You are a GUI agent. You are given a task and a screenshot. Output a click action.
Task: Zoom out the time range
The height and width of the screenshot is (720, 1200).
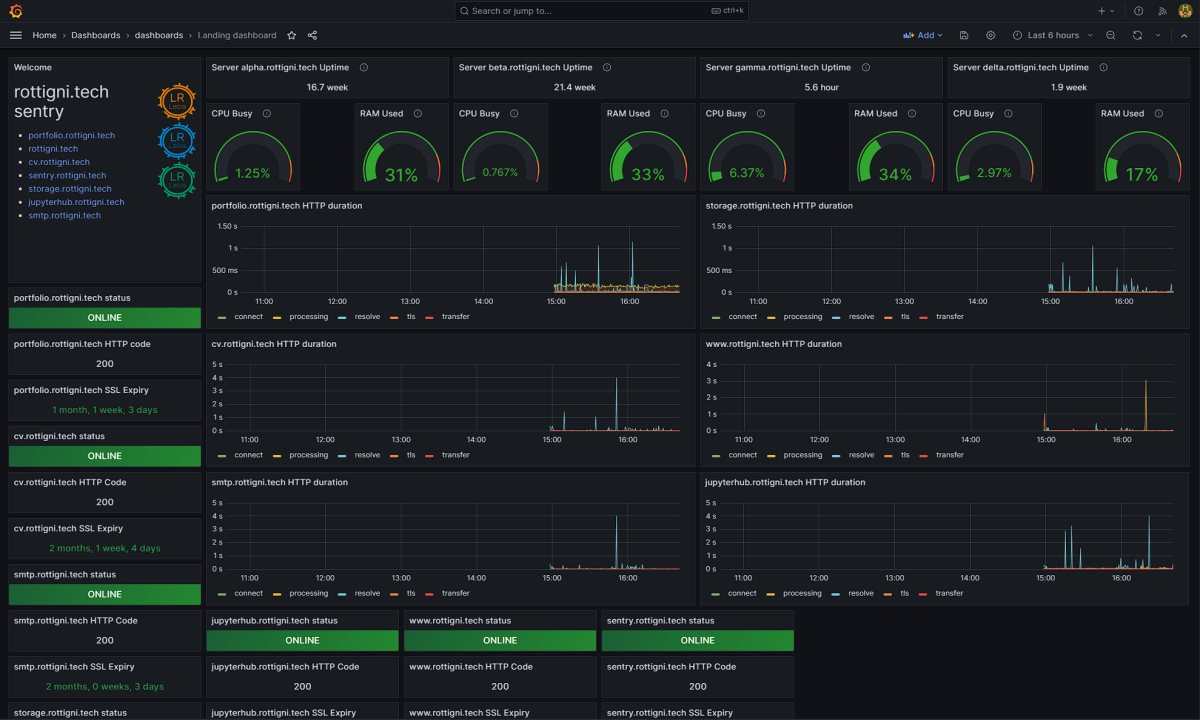point(1111,35)
